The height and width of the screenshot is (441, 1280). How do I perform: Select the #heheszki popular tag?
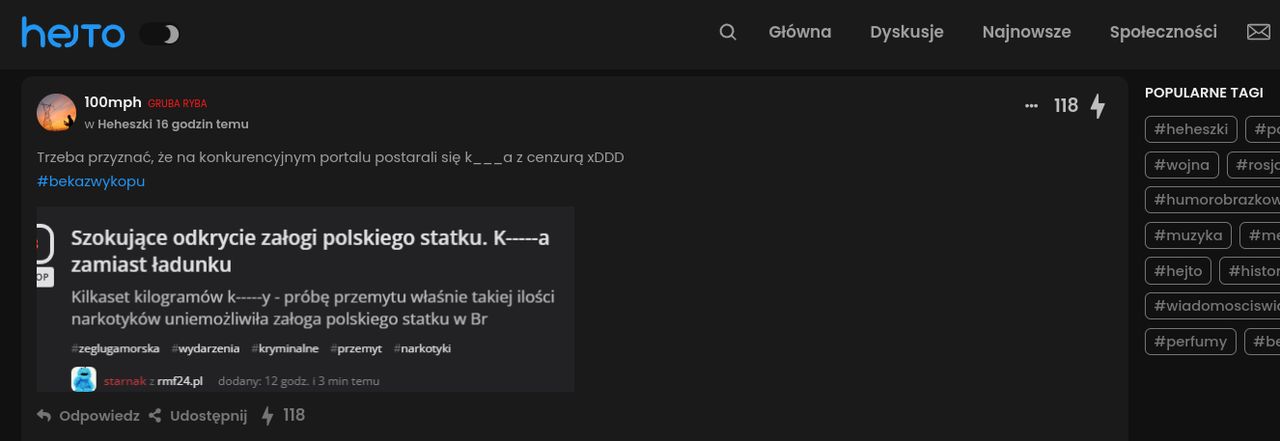(1191, 129)
